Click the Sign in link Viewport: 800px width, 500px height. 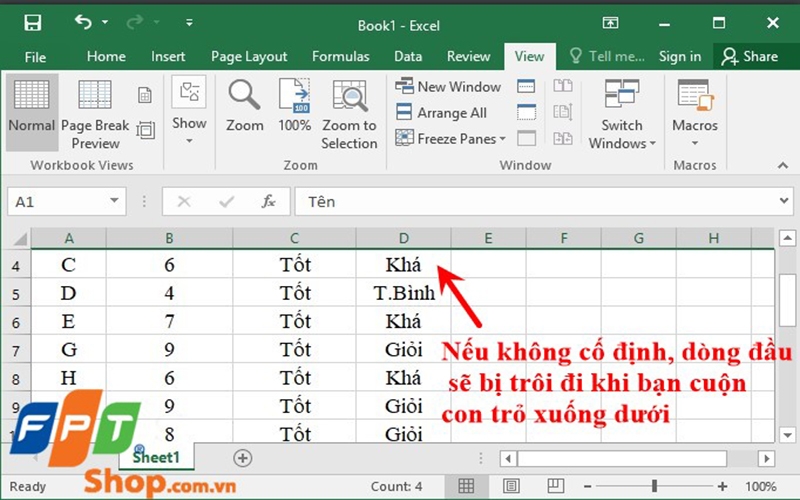680,56
